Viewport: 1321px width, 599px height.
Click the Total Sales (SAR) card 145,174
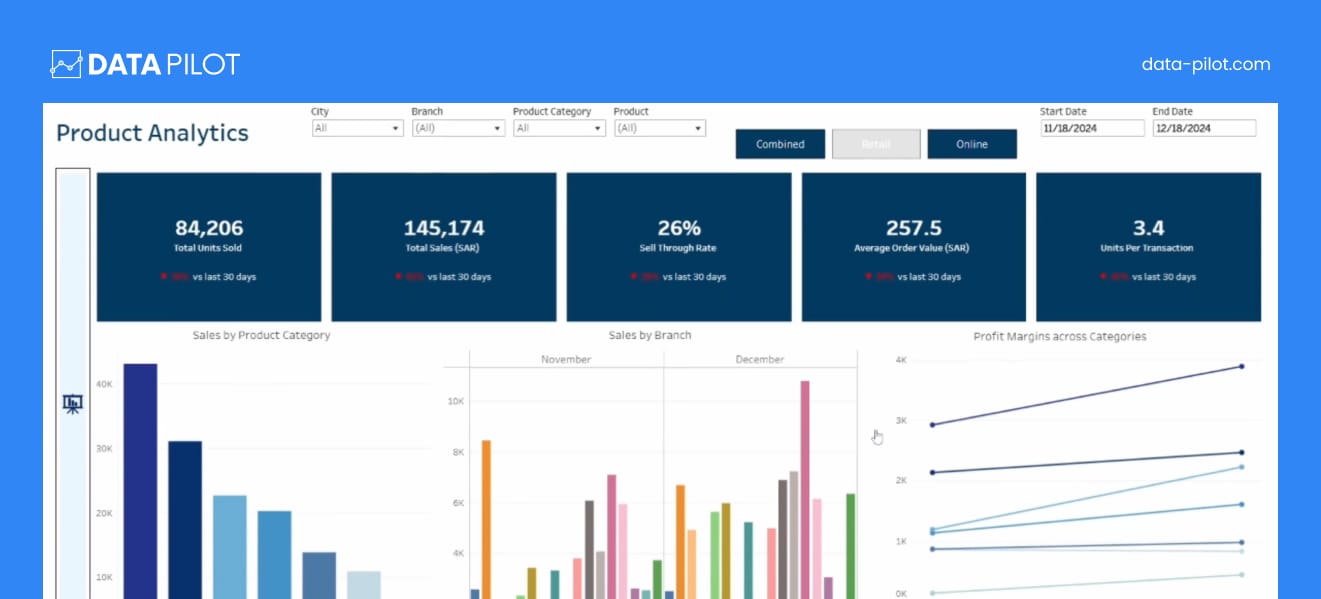(444, 247)
